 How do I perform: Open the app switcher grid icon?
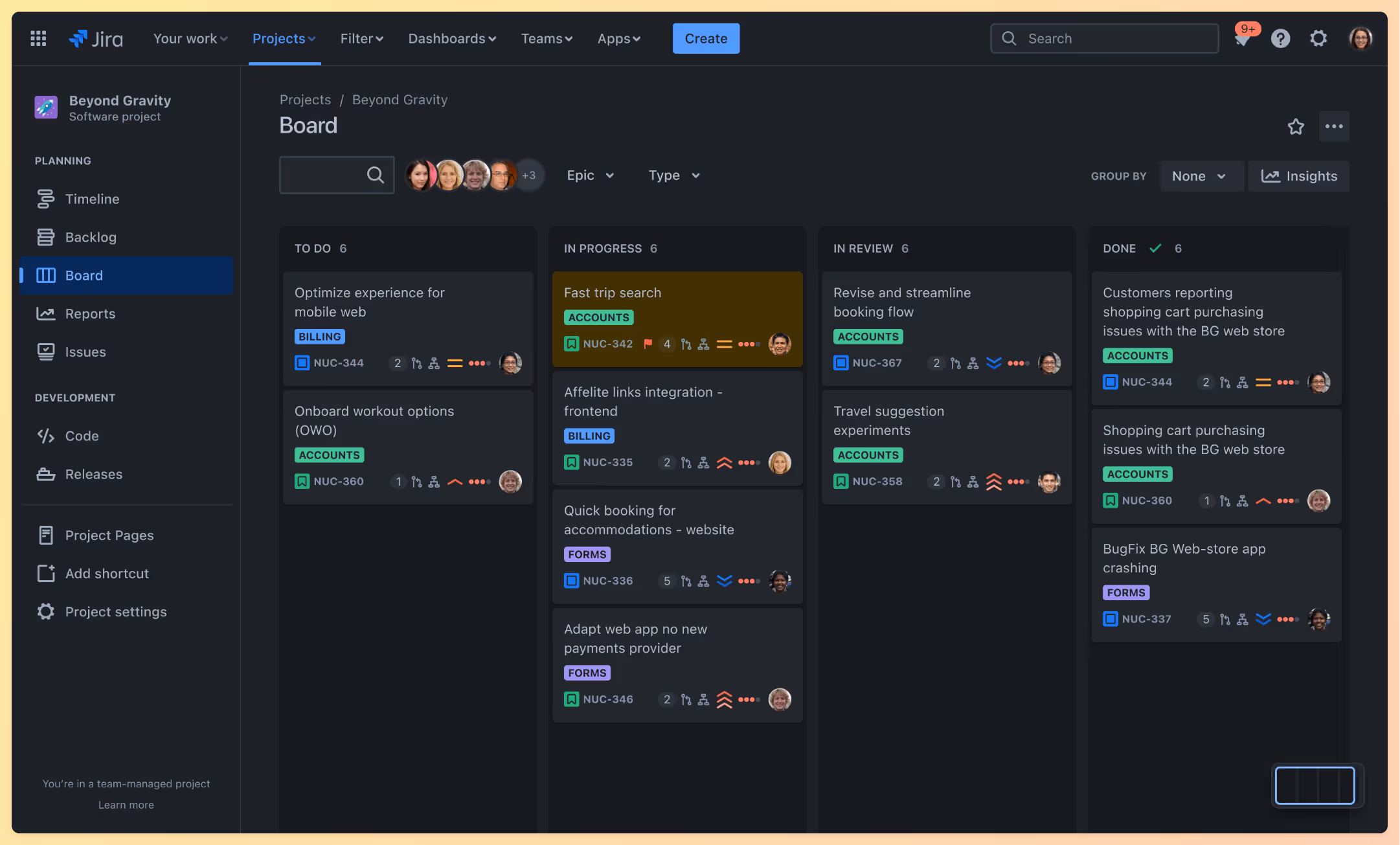(x=38, y=39)
